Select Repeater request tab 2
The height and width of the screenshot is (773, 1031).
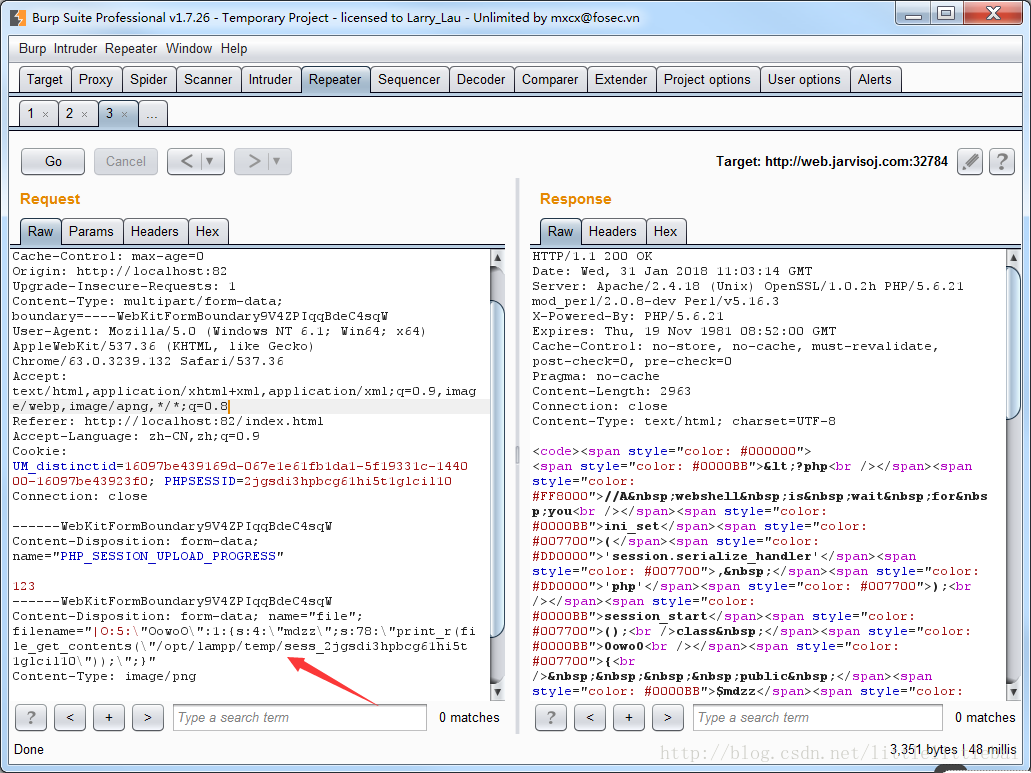[x=70, y=114]
